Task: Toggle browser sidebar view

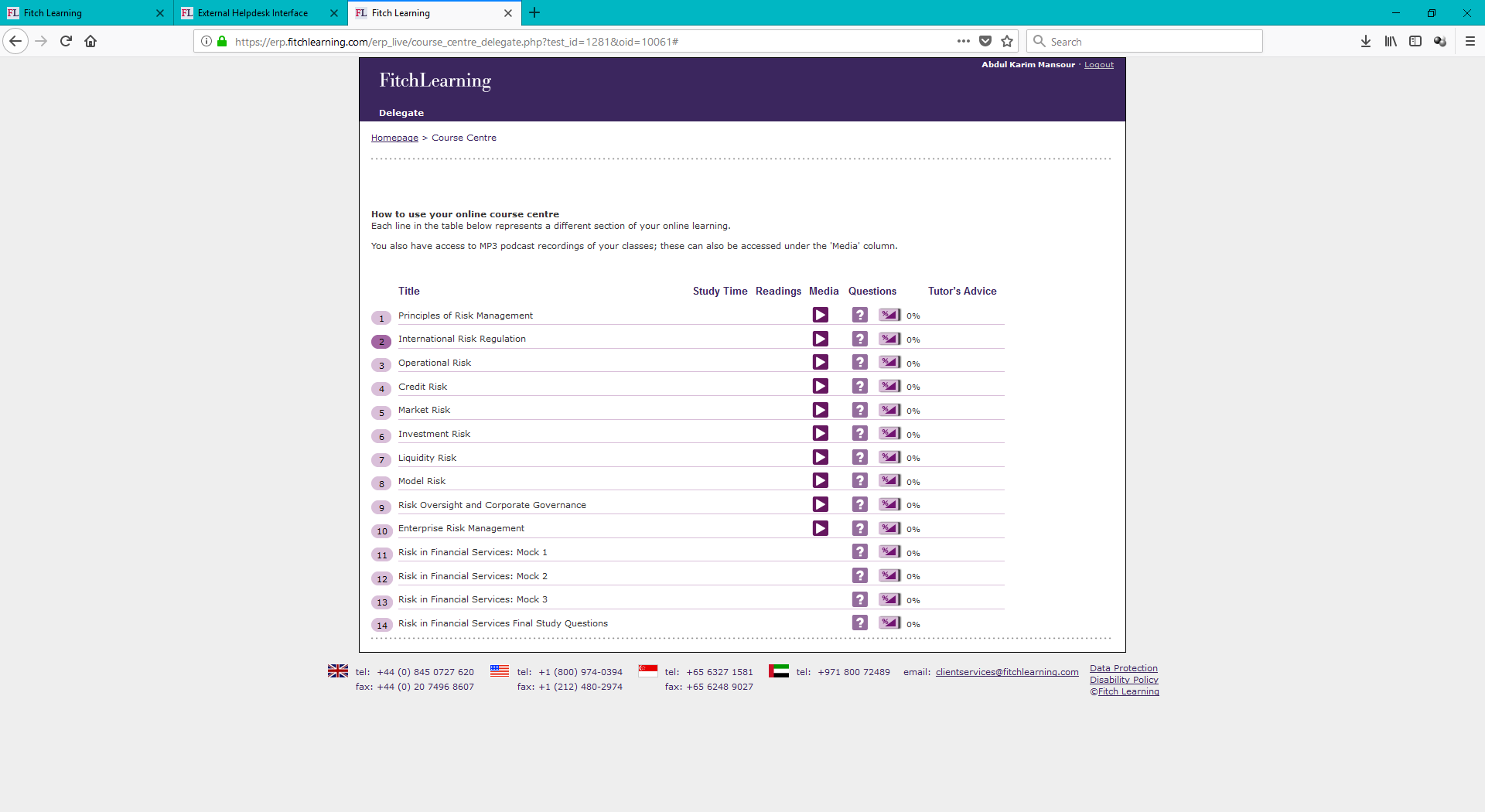Action: coord(1415,41)
